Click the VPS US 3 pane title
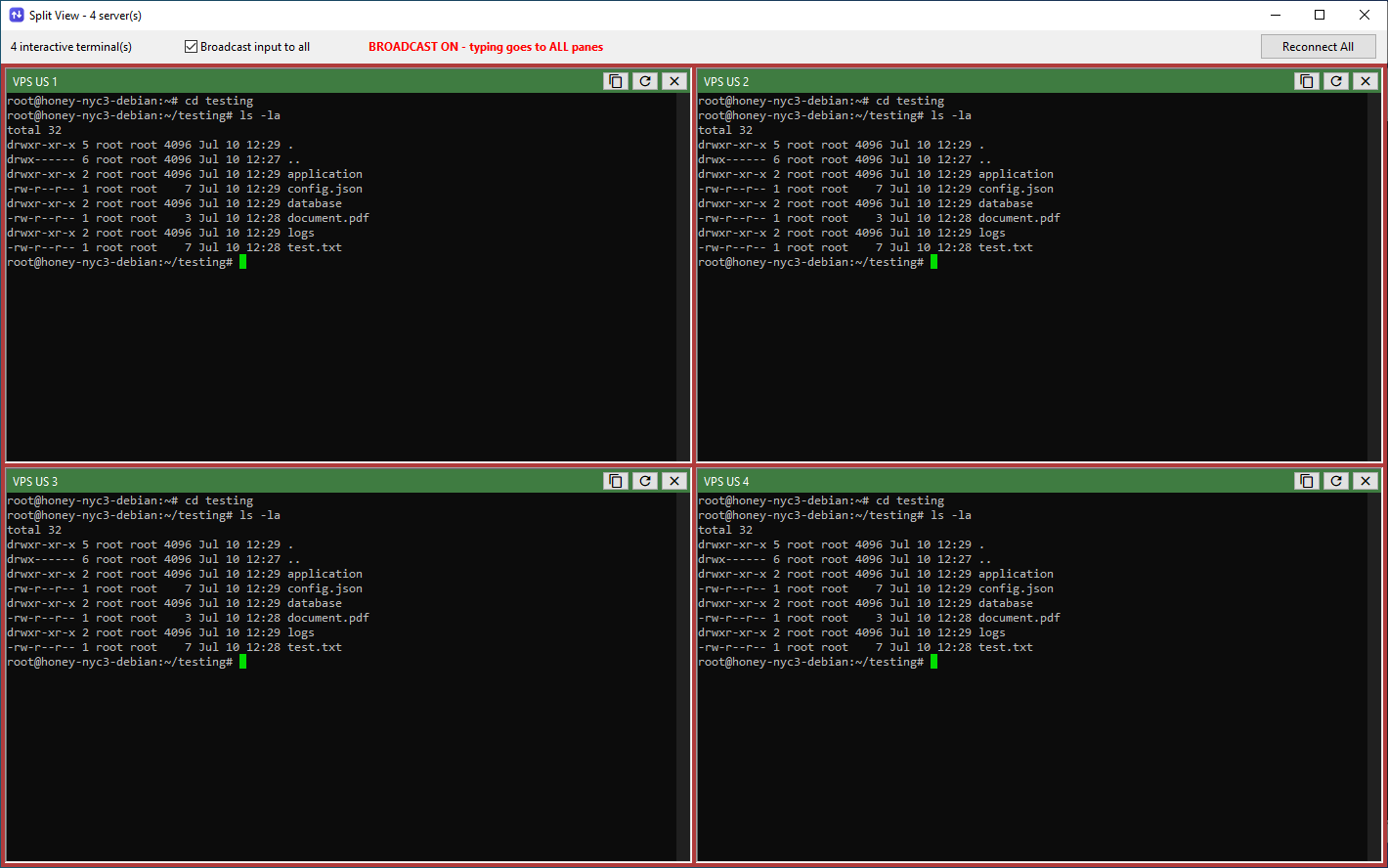Screen dimensions: 1388x868 coord(35,482)
